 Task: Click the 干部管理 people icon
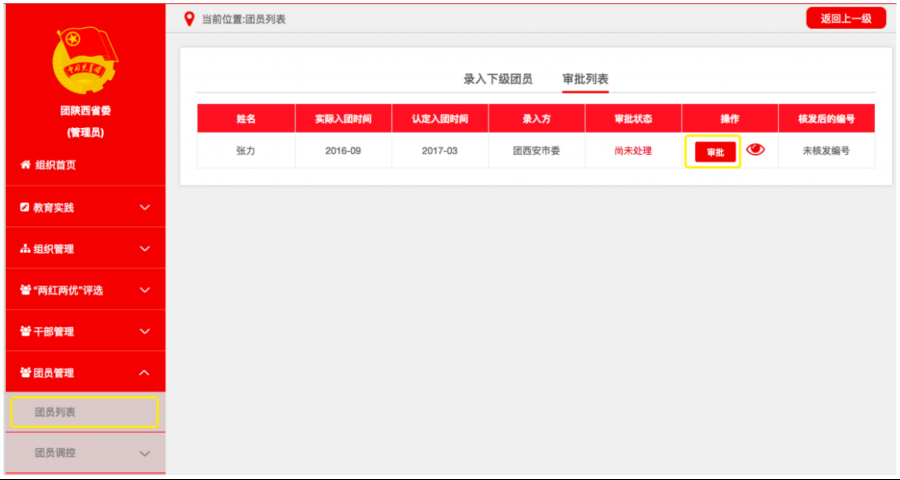tap(25, 331)
